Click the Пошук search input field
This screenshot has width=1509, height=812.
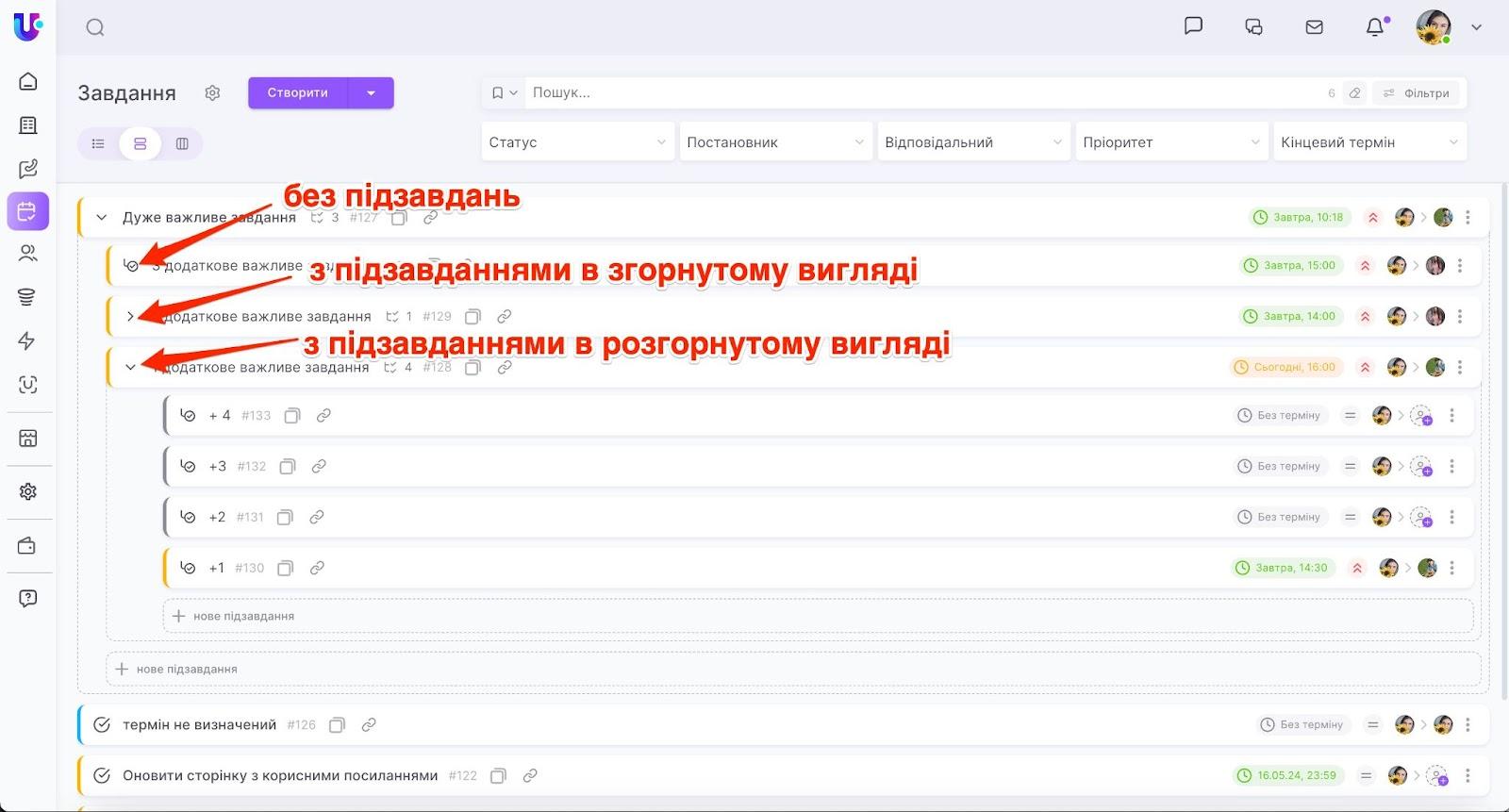coord(924,92)
